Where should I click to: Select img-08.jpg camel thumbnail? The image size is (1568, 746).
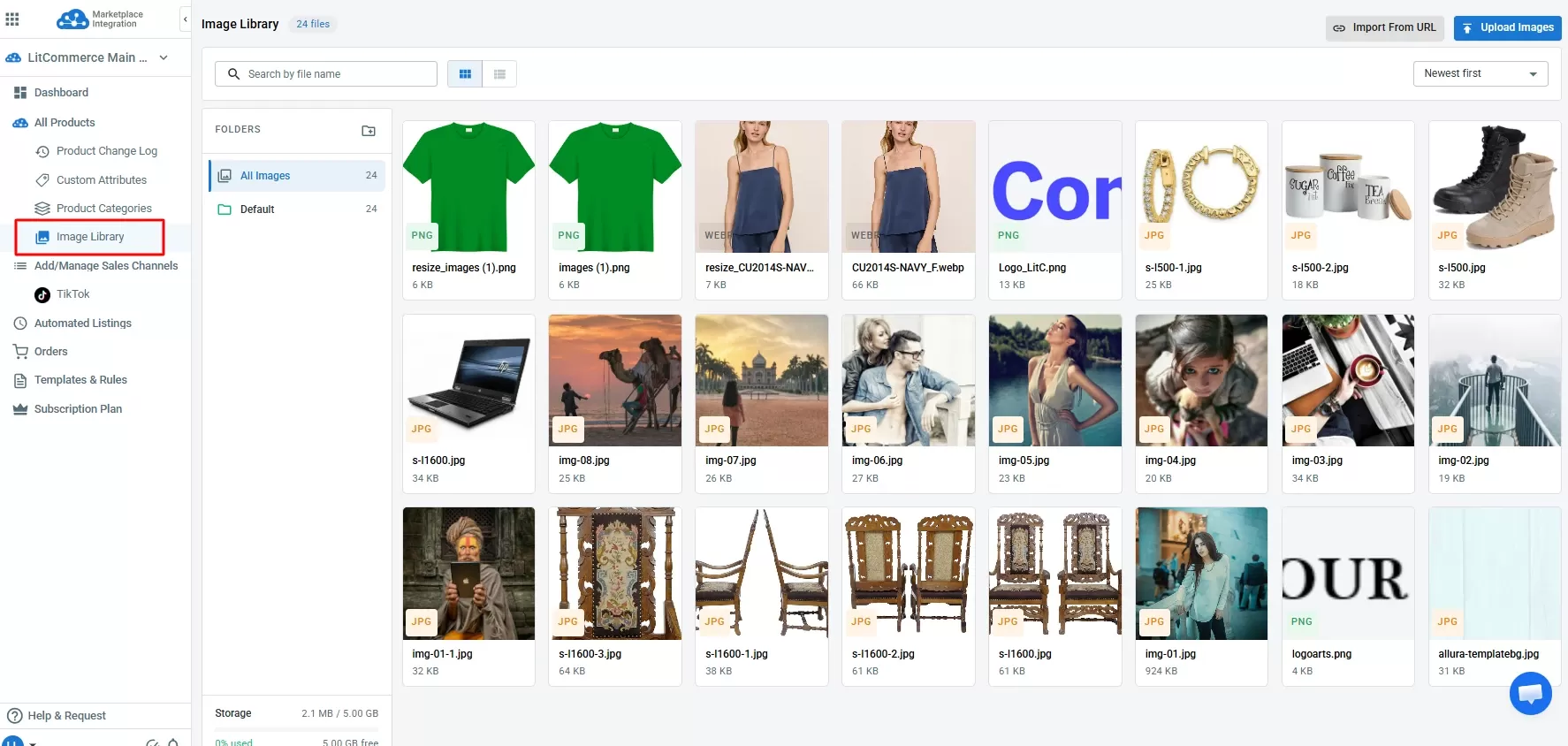(615, 380)
